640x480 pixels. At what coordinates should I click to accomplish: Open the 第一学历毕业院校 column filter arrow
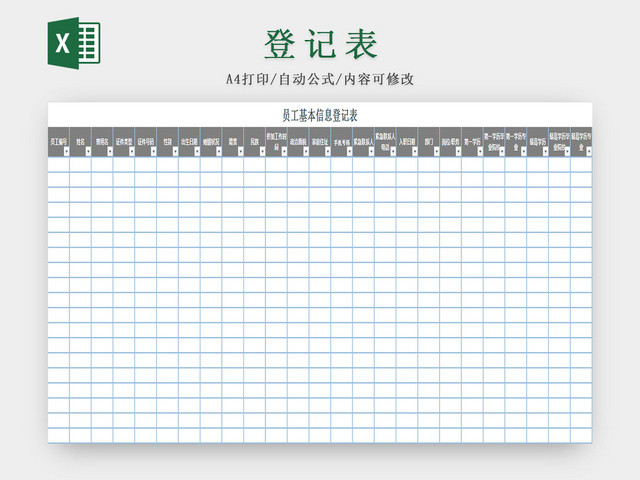(502, 152)
